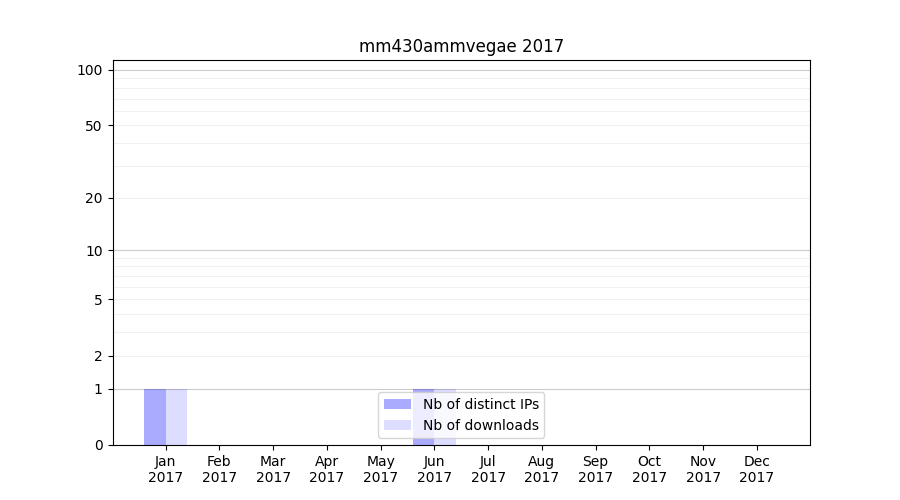This screenshot has height=500, width=900.
Task: Click the y-axis tick label 100
Action: pos(90,70)
